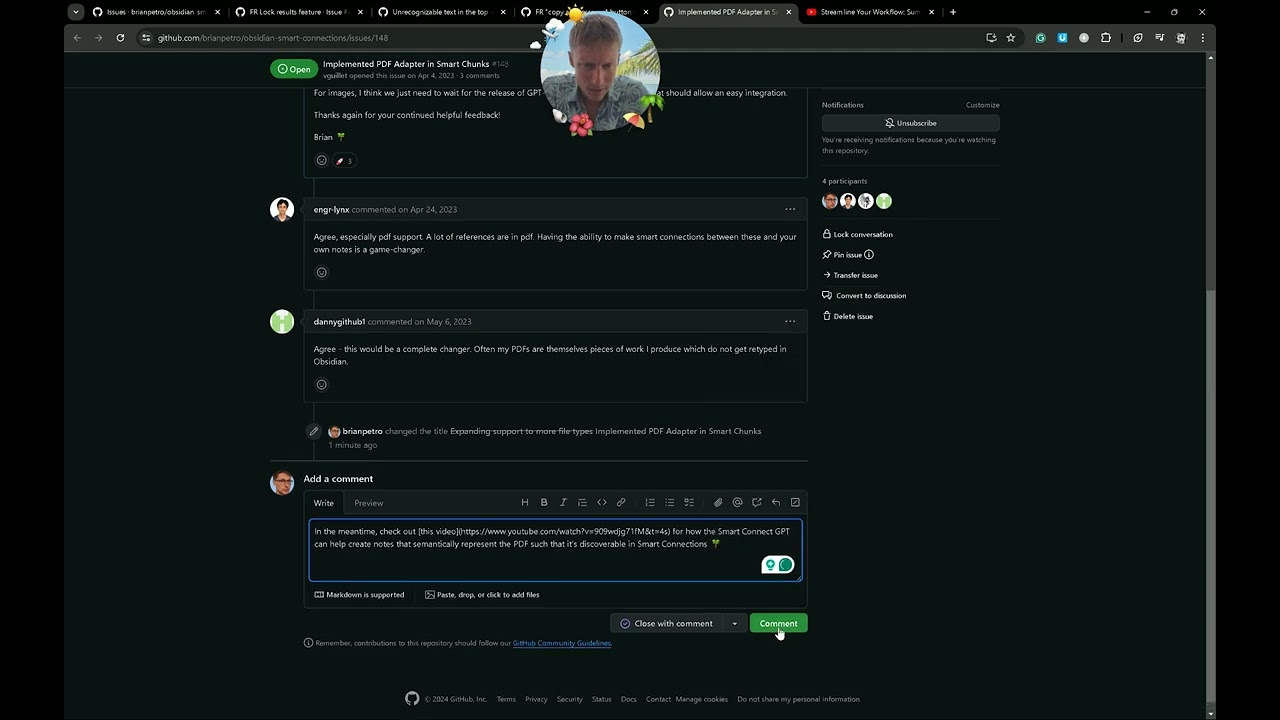Click the Close with comment button
Viewport: 1280px width, 720px height.
click(667, 623)
